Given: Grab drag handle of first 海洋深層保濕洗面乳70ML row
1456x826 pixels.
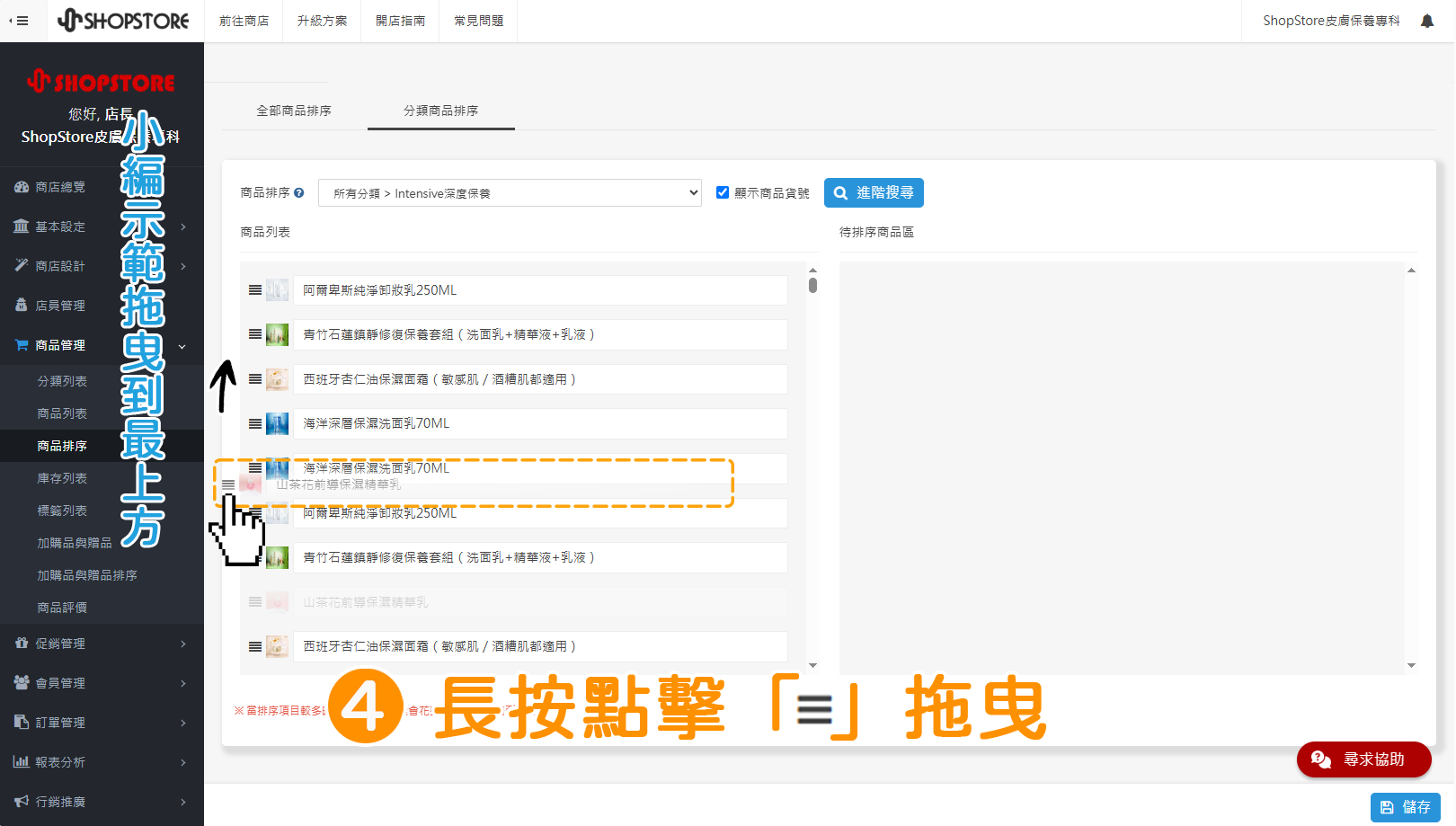Looking at the screenshot, I should pos(255,423).
